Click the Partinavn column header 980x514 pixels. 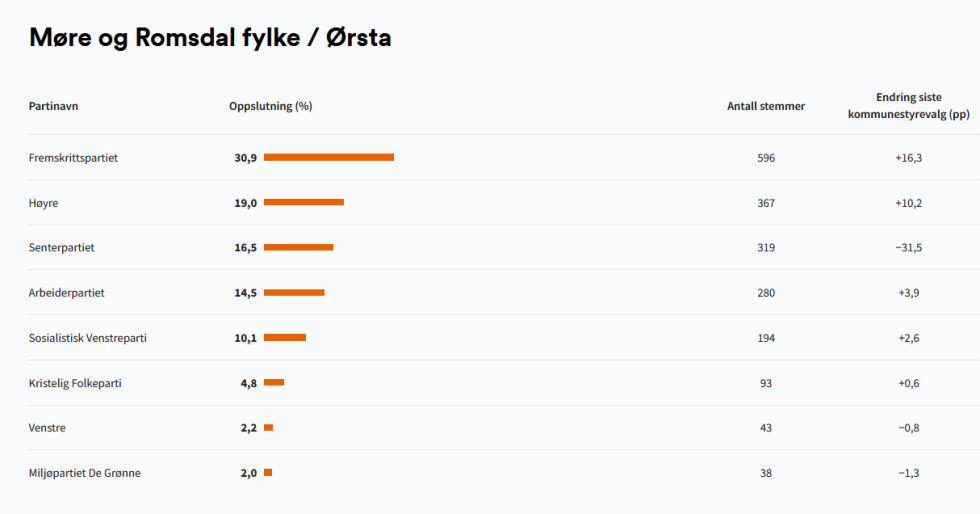(x=53, y=106)
